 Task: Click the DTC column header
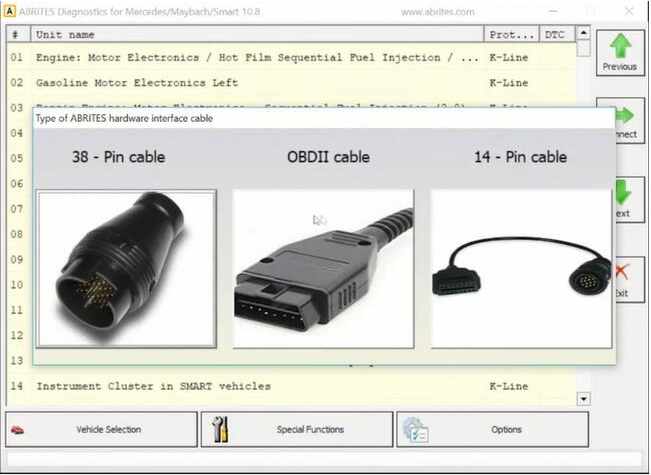[557, 34]
